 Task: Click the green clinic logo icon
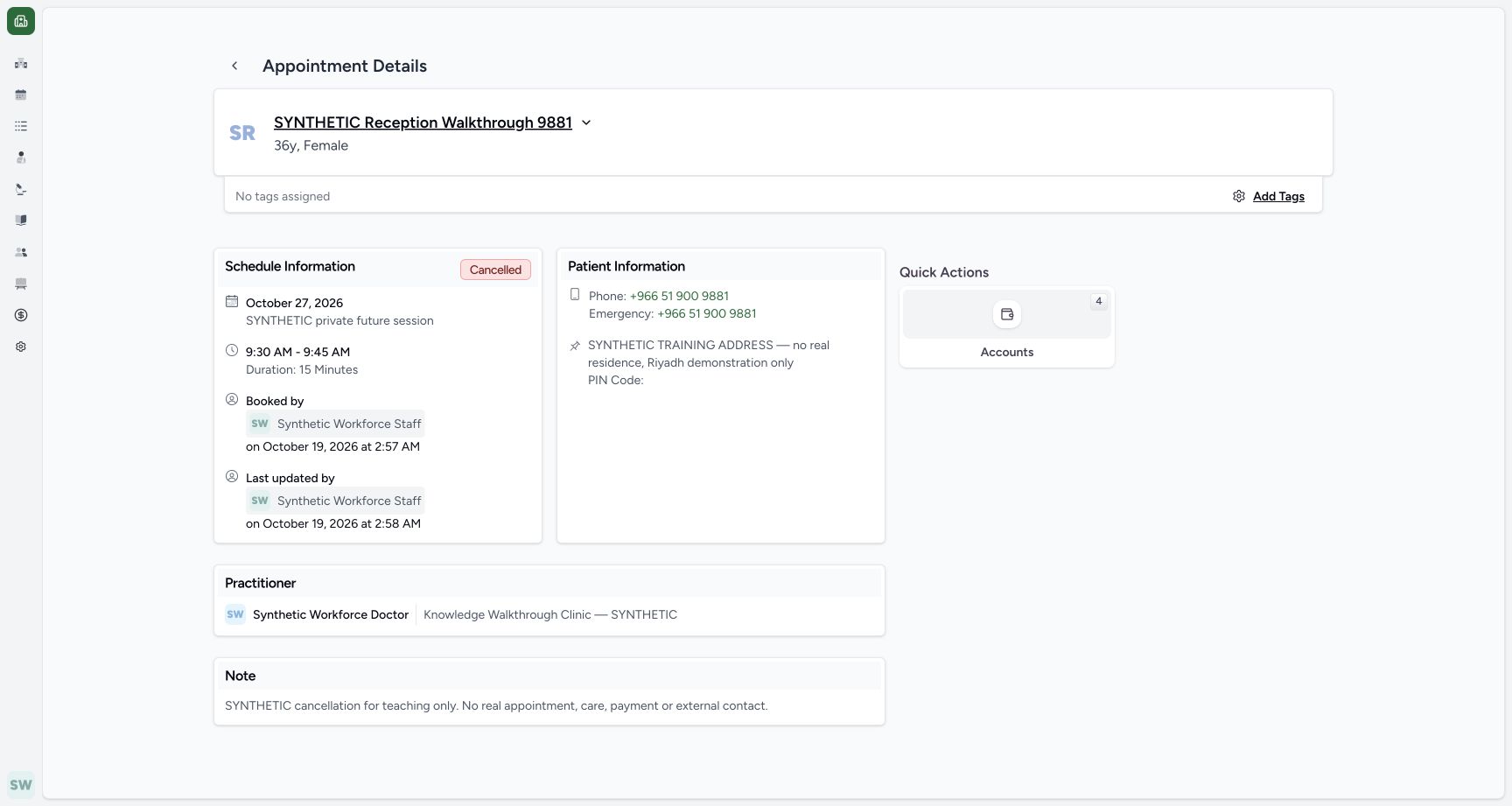pyautogui.click(x=21, y=21)
